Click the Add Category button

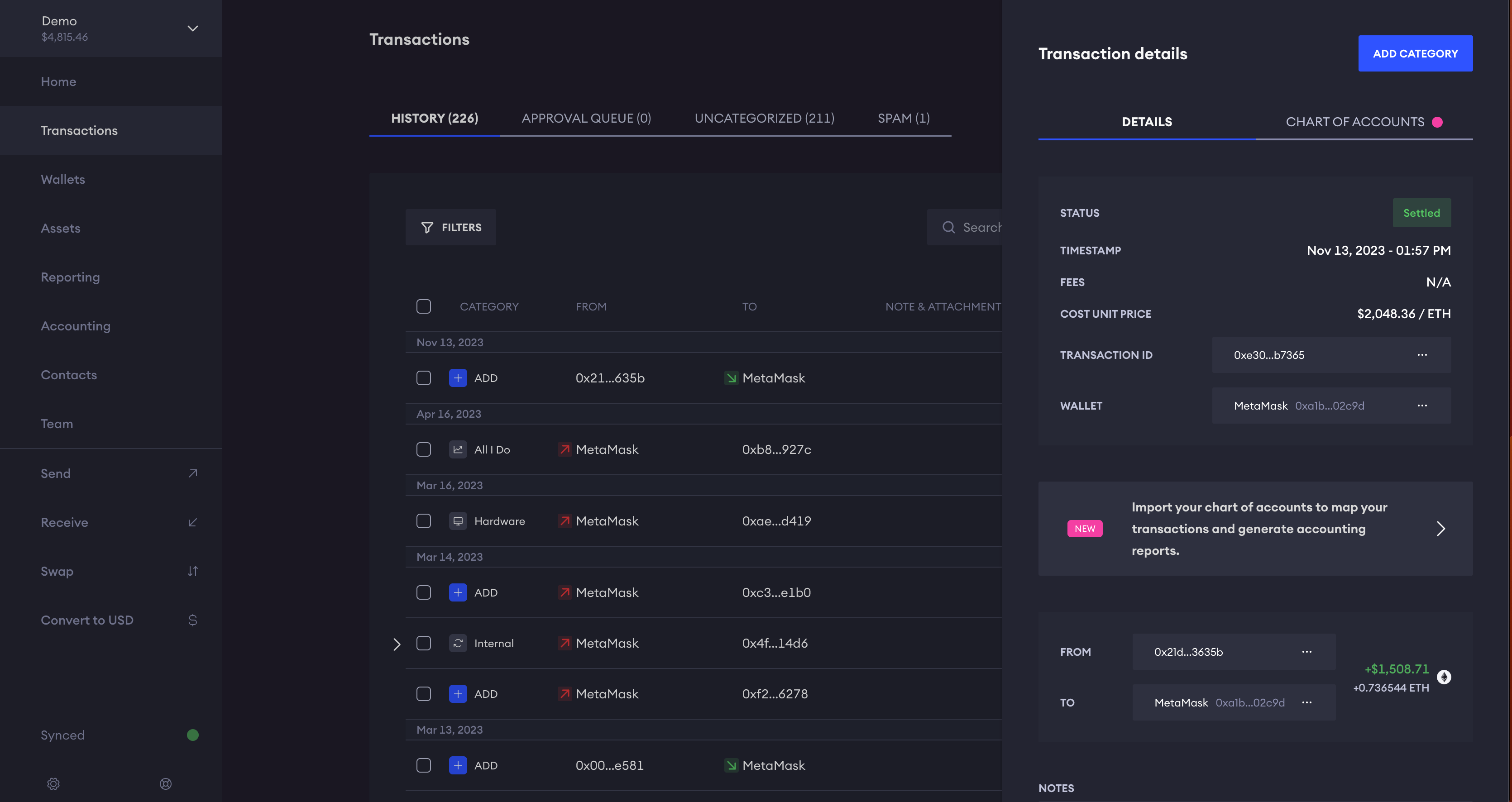pos(1415,53)
